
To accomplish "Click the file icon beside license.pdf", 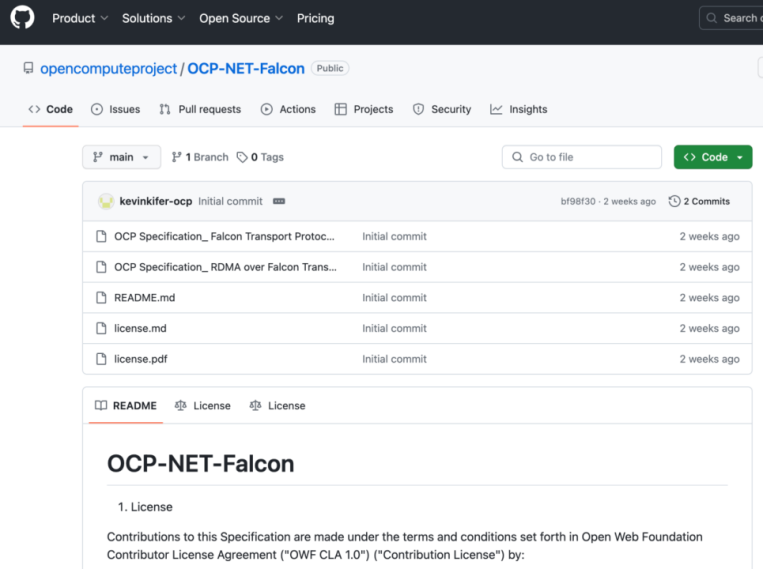I will pyautogui.click(x=101, y=359).
